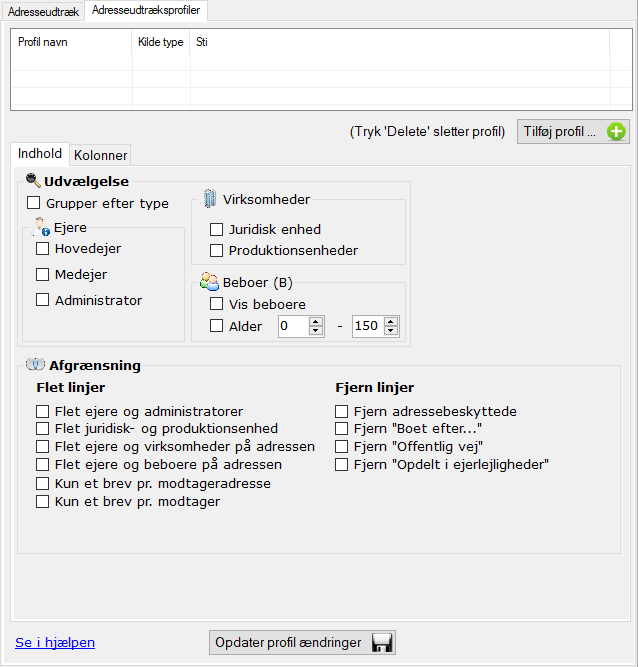Click the maximum age field showing 150
The image size is (638, 667).
tap(368, 326)
